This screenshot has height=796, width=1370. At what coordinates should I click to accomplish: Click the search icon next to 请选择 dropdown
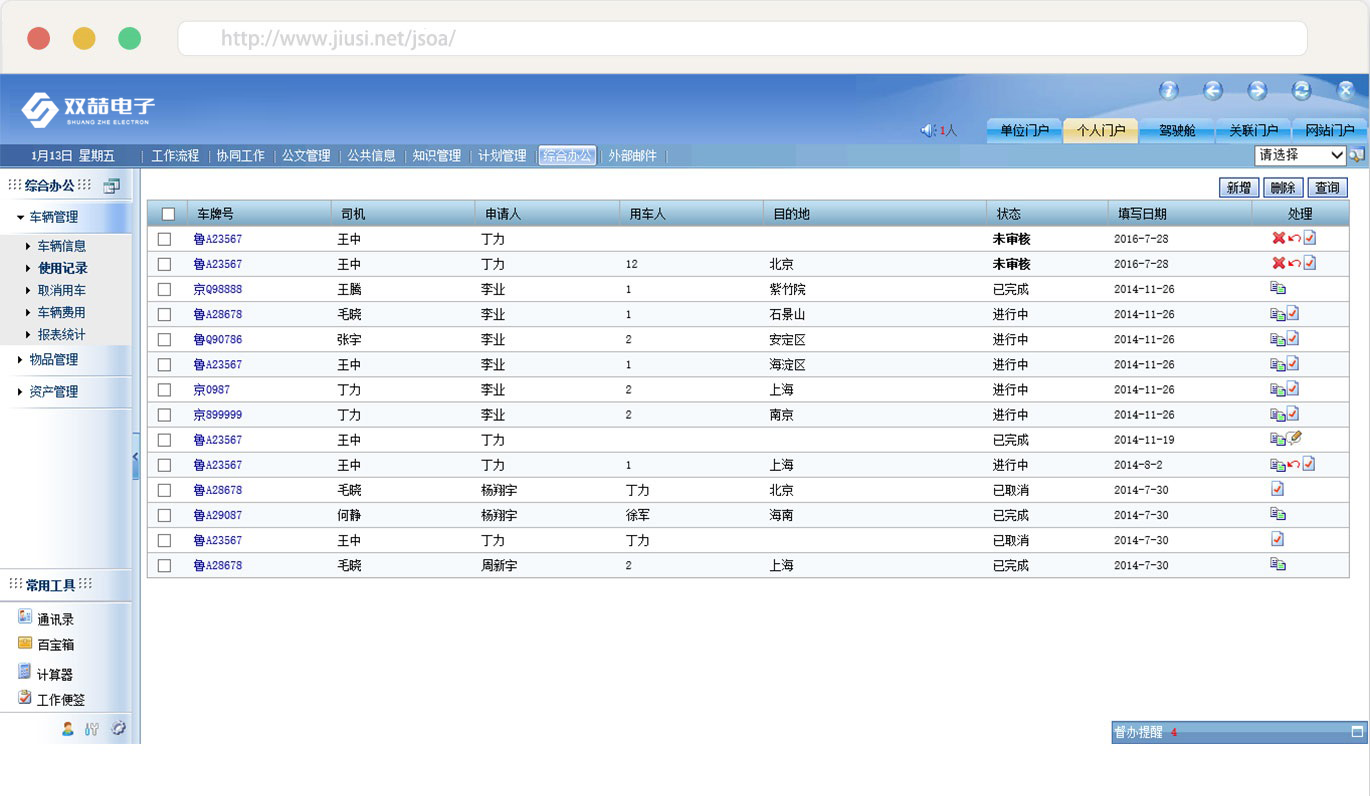pos(1357,155)
